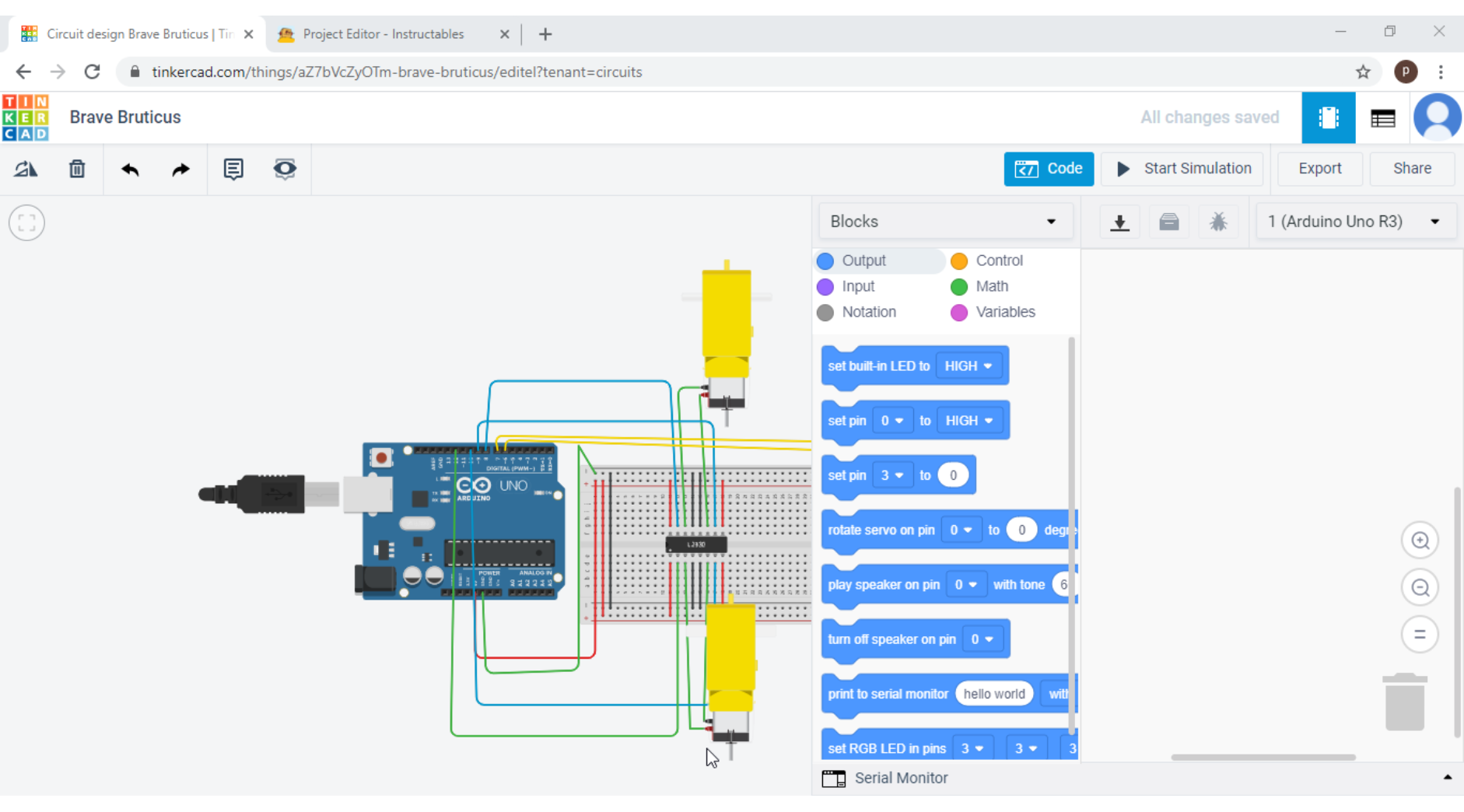Reload the browser page
Screen dimensions: 1464x812
tap(92, 72)
